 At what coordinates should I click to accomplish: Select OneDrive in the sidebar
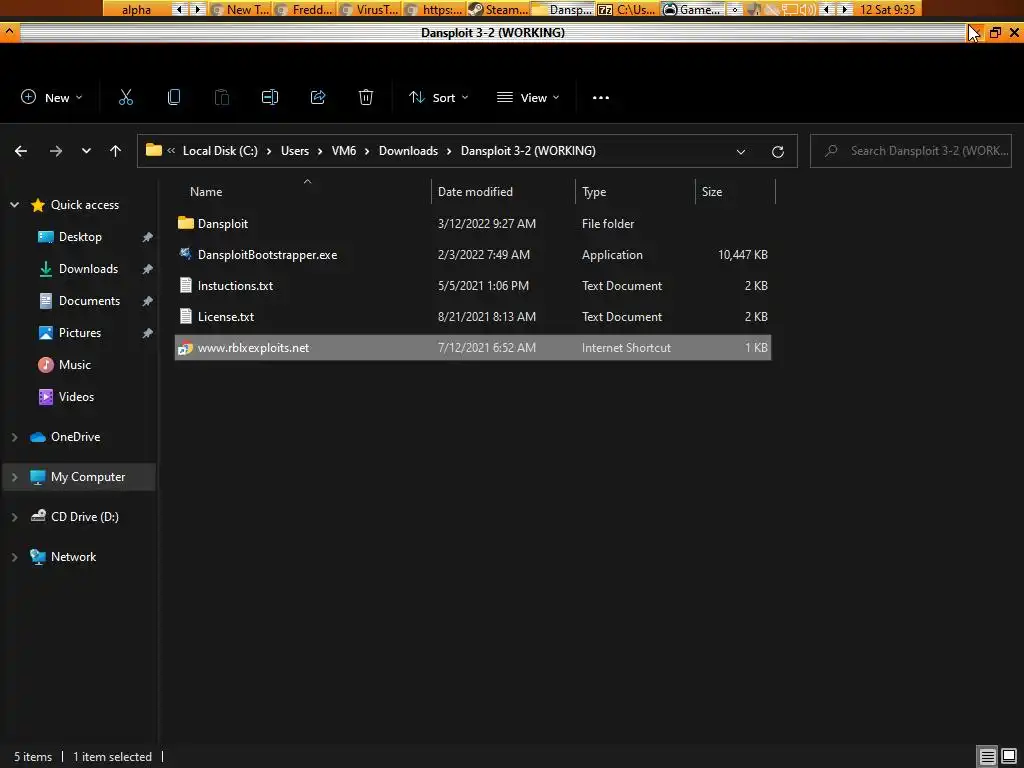coord(75,437)
